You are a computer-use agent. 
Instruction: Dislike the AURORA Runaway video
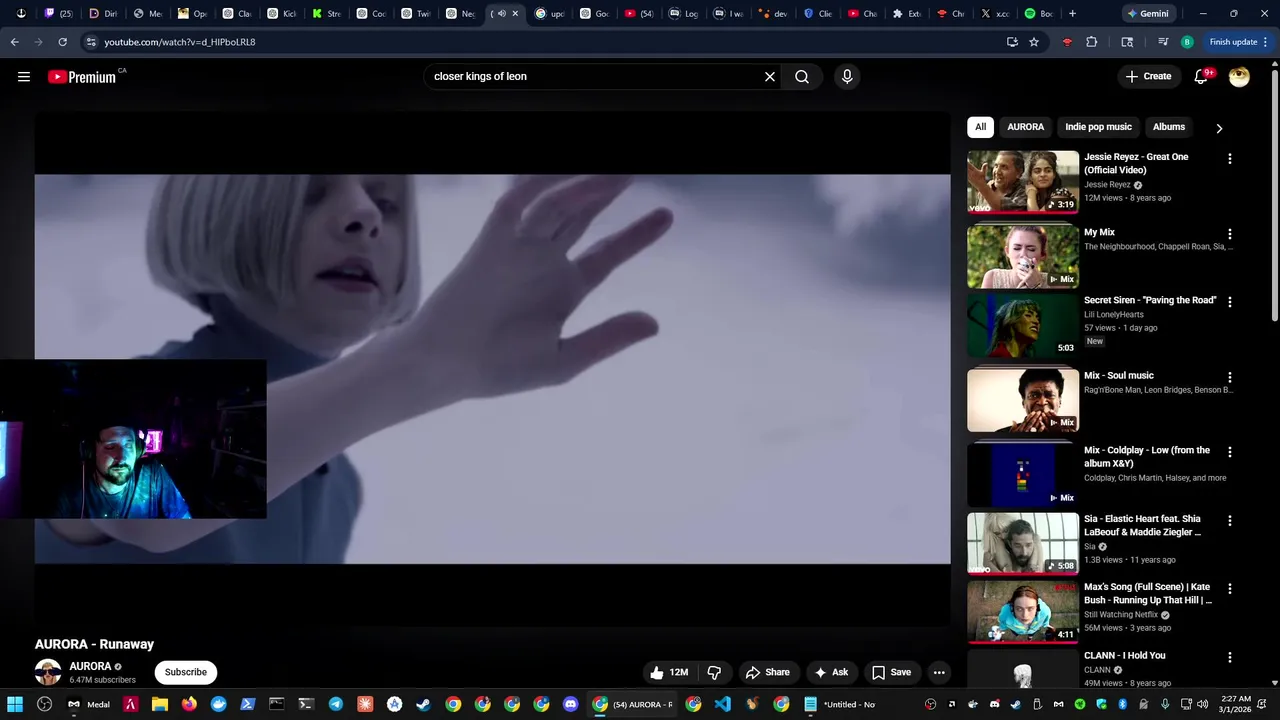coord(714,673)
